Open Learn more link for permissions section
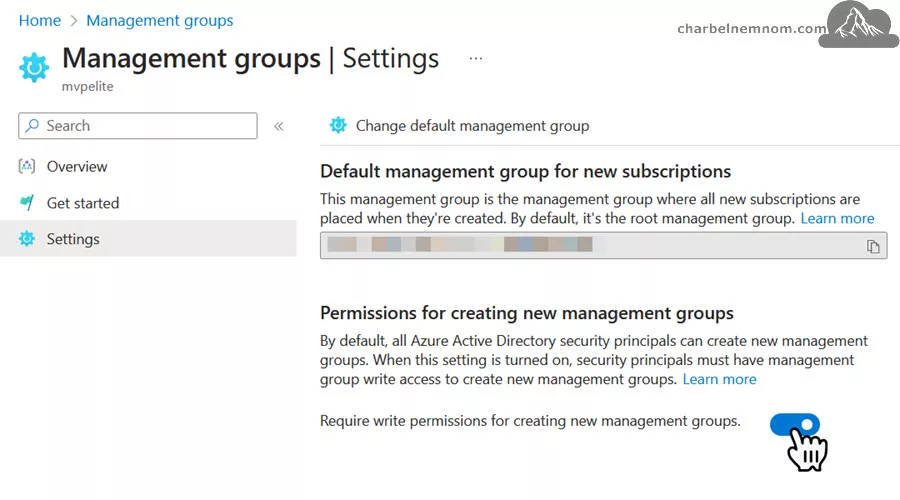The height and width of the screenshot is (500, 900). click(719, 379)
